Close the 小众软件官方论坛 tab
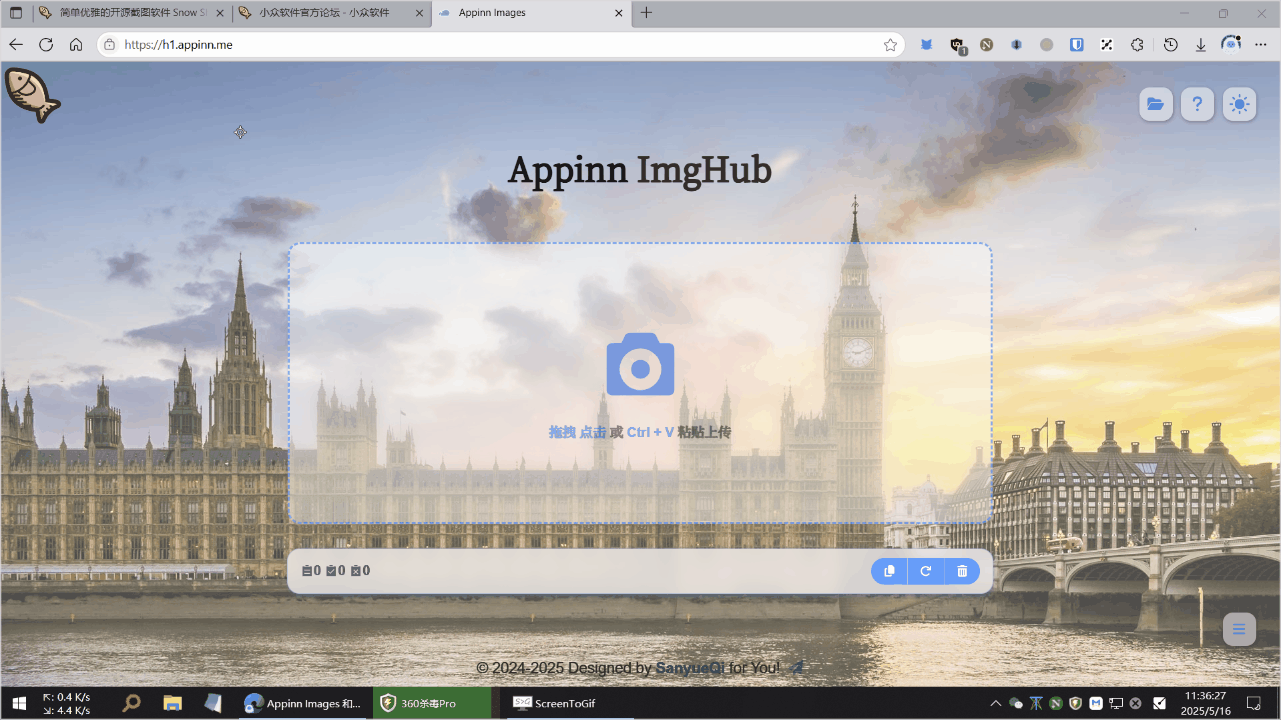The height and width of the screenshot is (720, 1281). pos(419,13)
